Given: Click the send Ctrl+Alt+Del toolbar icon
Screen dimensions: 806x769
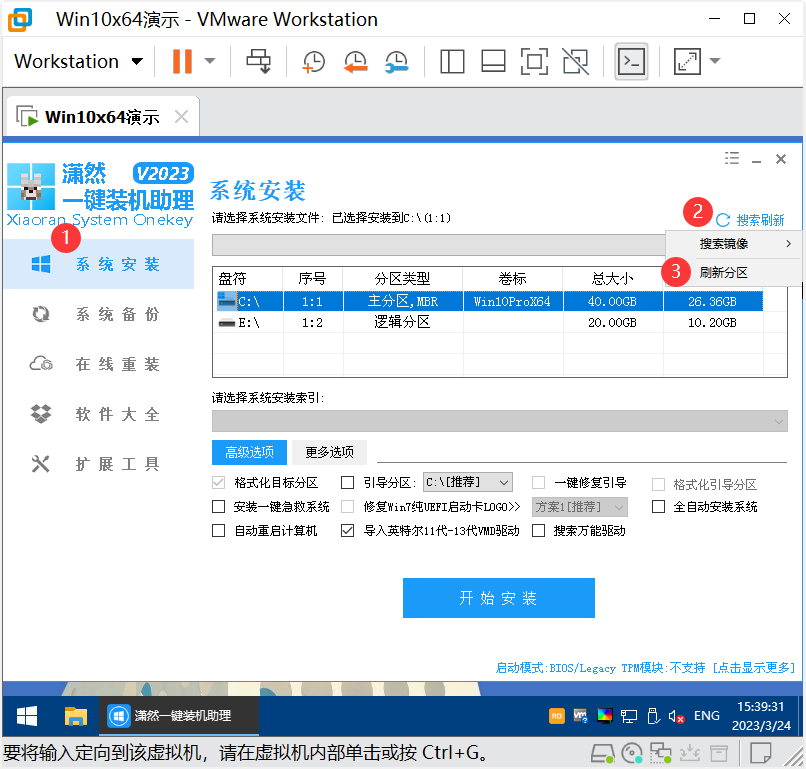Looking at the screenshot, I should [x=259, y=62].
